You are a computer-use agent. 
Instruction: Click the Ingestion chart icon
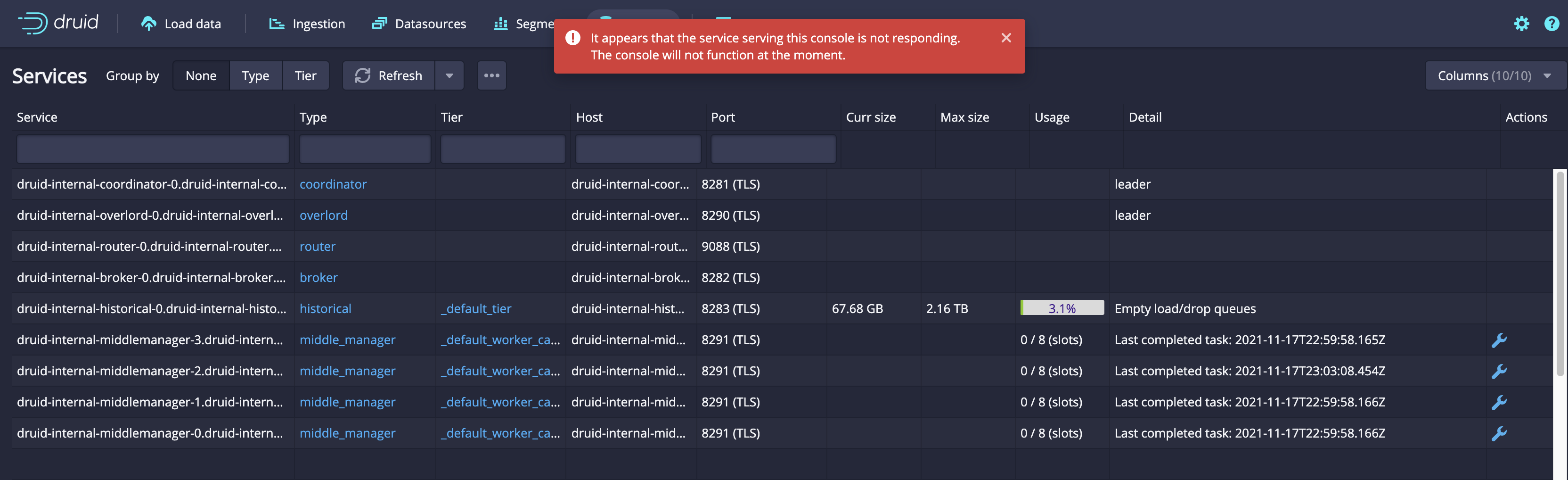pos(277,24)
